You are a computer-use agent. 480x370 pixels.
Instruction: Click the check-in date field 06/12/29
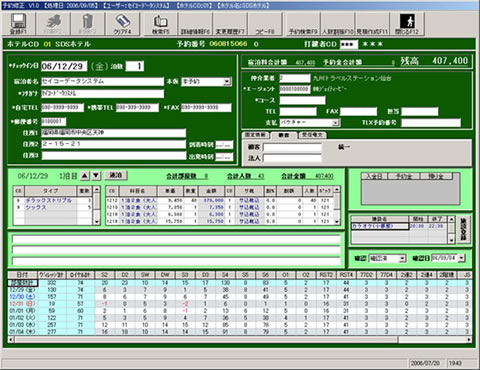click(64, 66)
